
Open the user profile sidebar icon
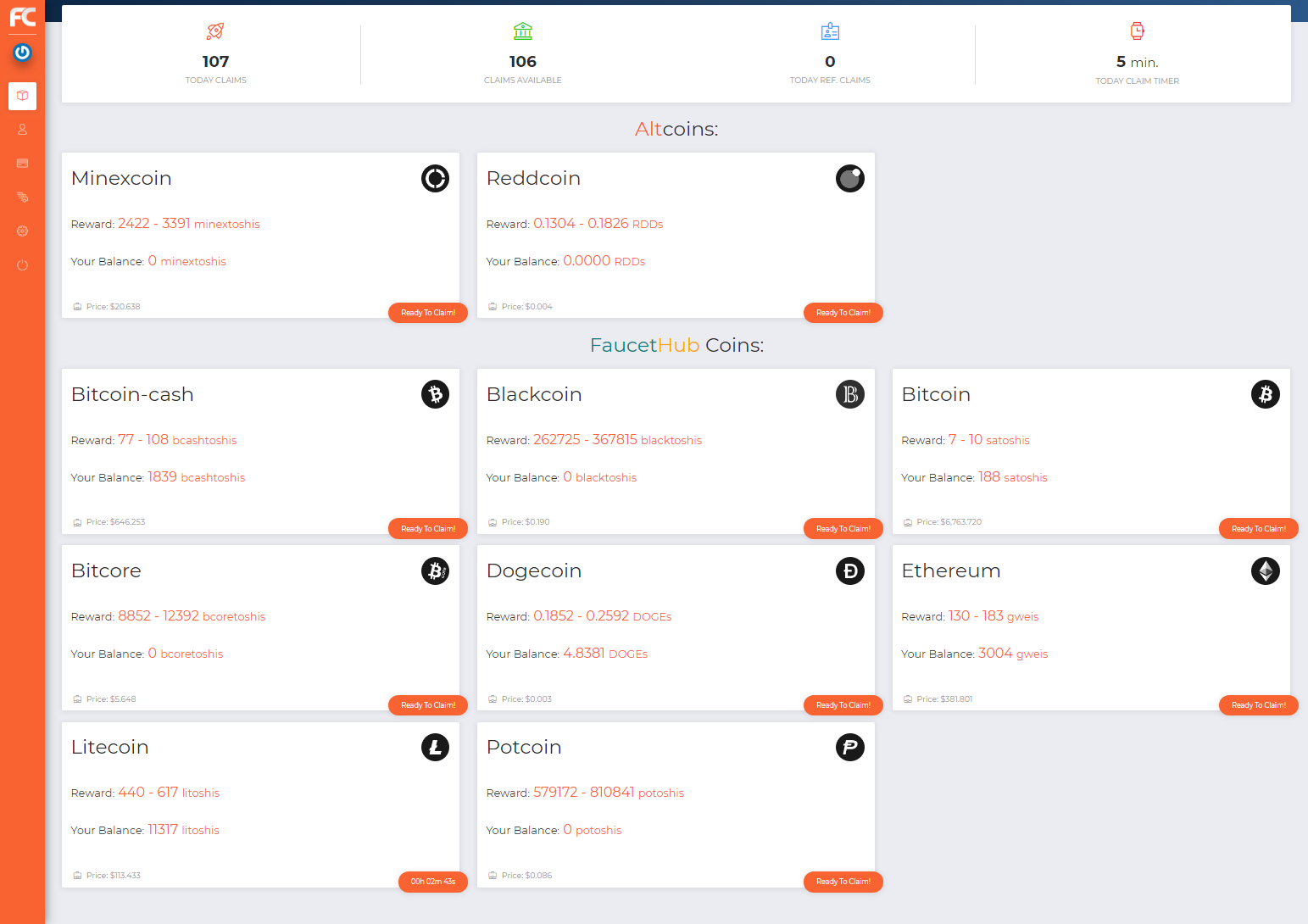[22, 130]
